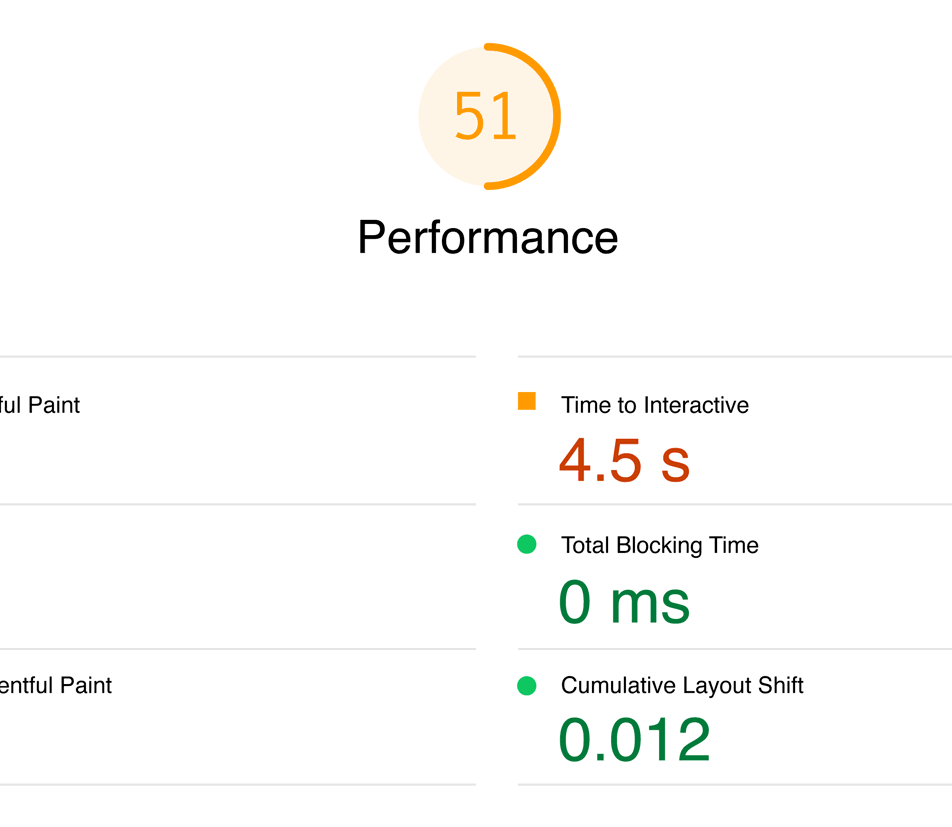This screenshot has height=827, width=952.
Task: Click the 51 score inside the gauge
Action: 486,117
